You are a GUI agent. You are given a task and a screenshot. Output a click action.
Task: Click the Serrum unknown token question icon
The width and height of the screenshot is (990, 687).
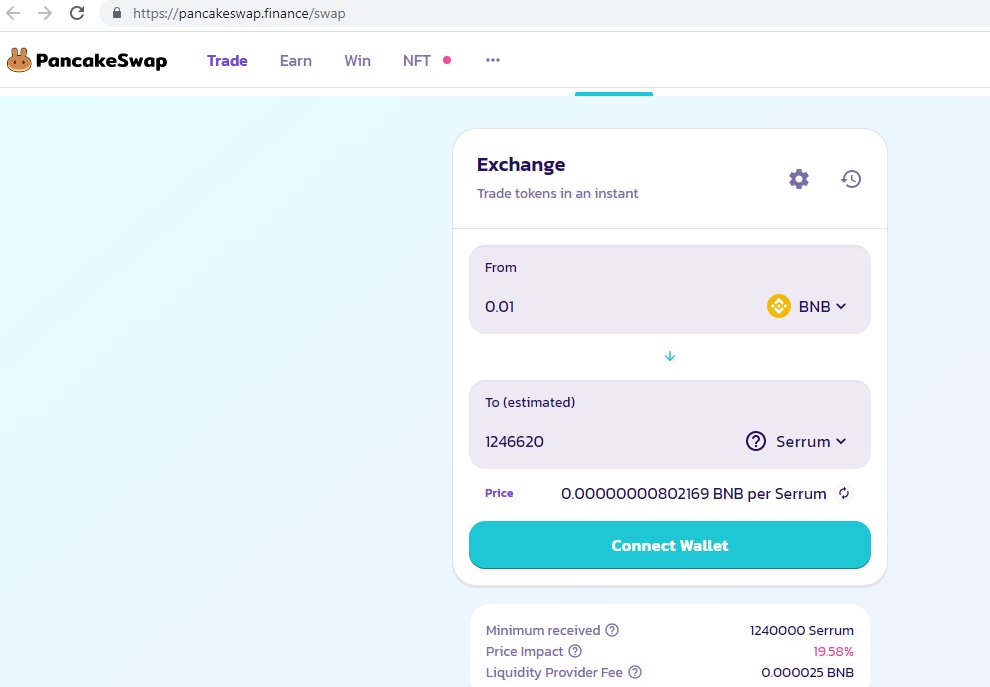tap(756, 441)
